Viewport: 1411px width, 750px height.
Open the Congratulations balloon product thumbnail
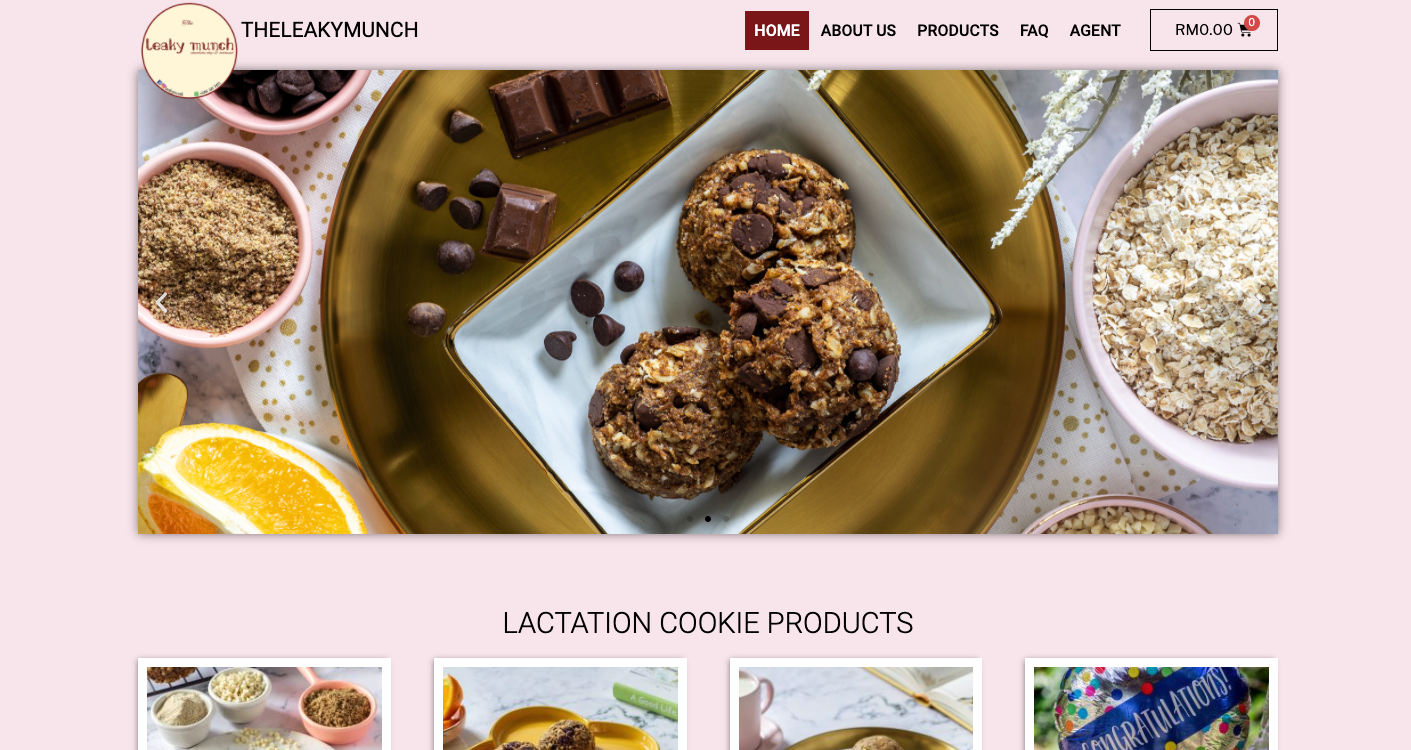[1151, 708]
